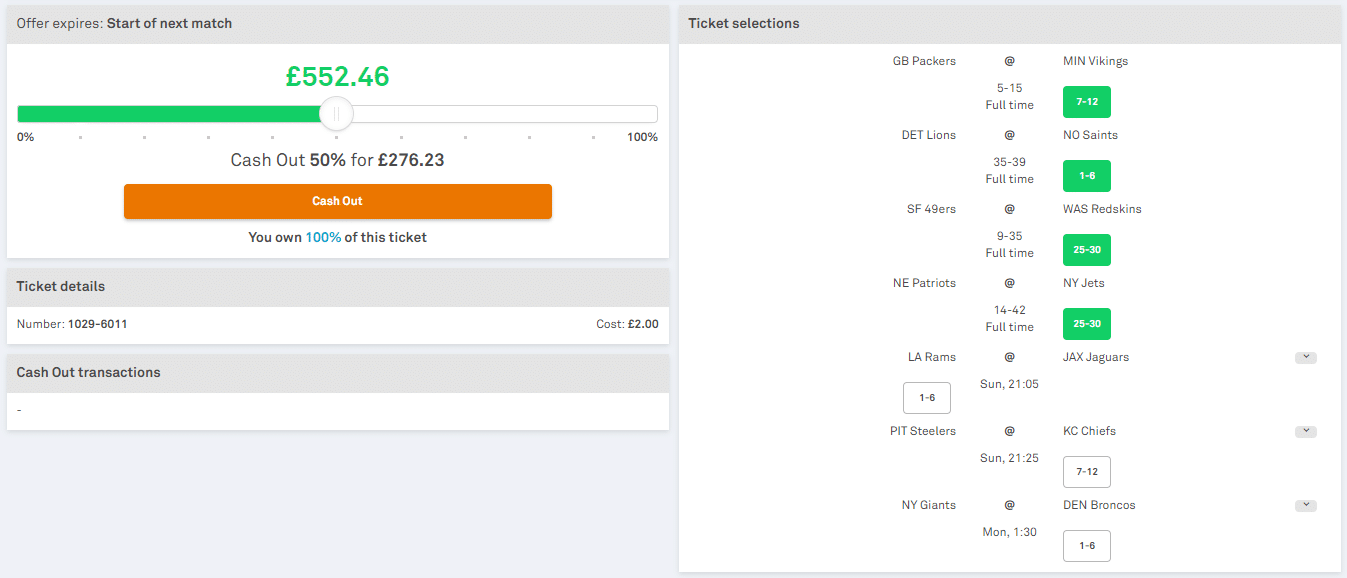The height and width of the screenshot is (578, 1347).
Task: Click the Ticket selections panel header
Action: pos(1009,24)
